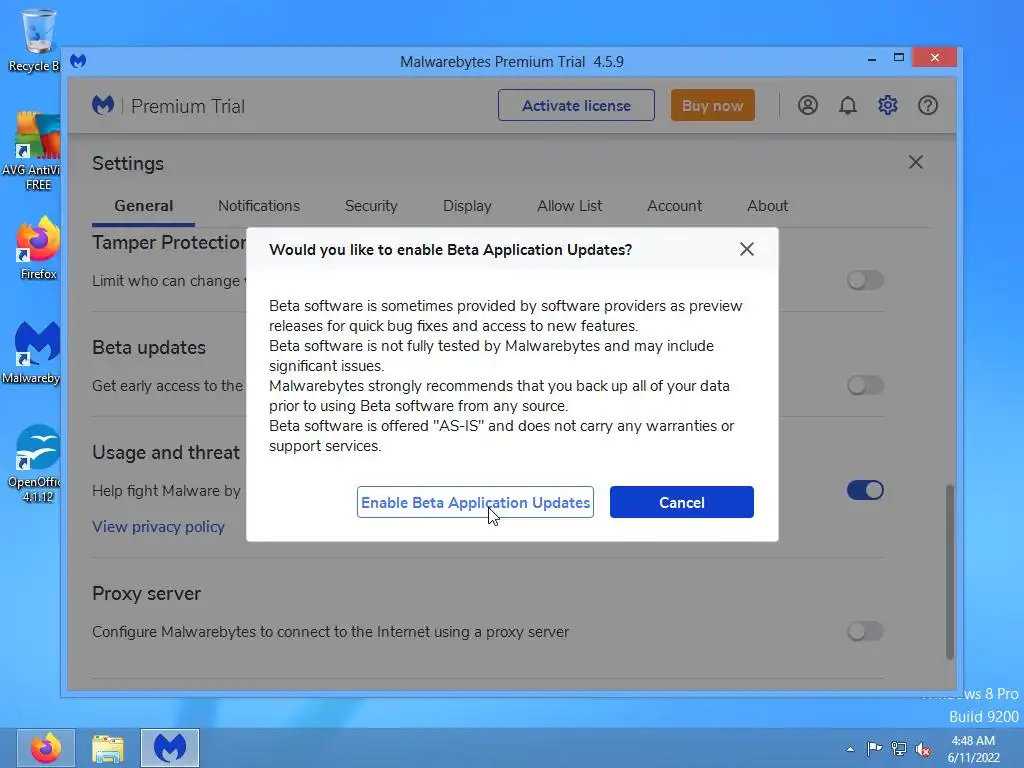
Task: Click the Proxy server heading
Action: tap(146, 594)
